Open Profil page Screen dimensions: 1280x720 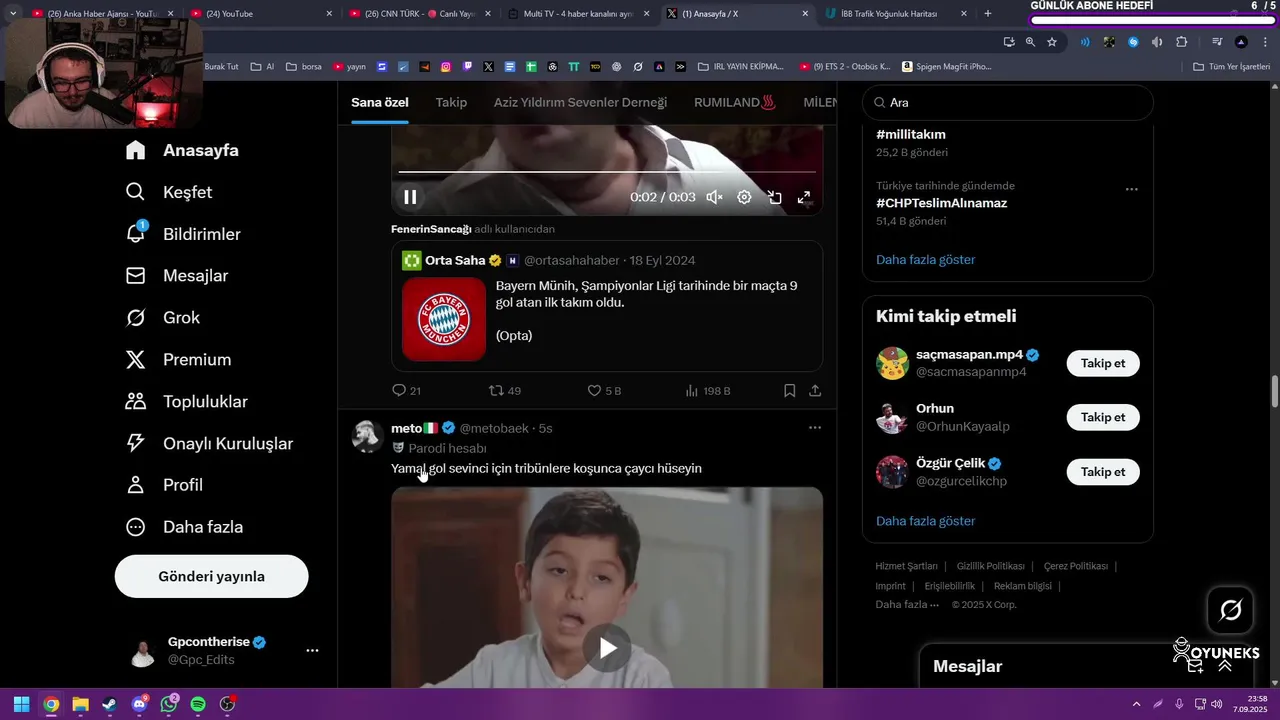[x=165, y=485]
